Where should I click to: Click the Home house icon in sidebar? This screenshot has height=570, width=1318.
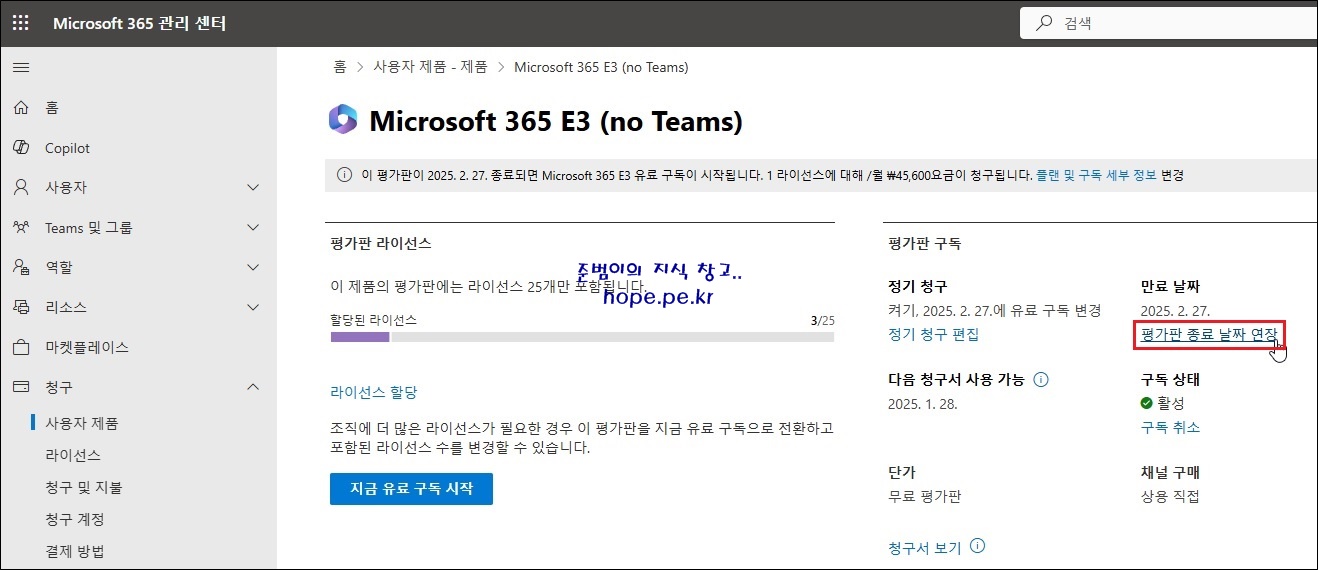point(20,107)
